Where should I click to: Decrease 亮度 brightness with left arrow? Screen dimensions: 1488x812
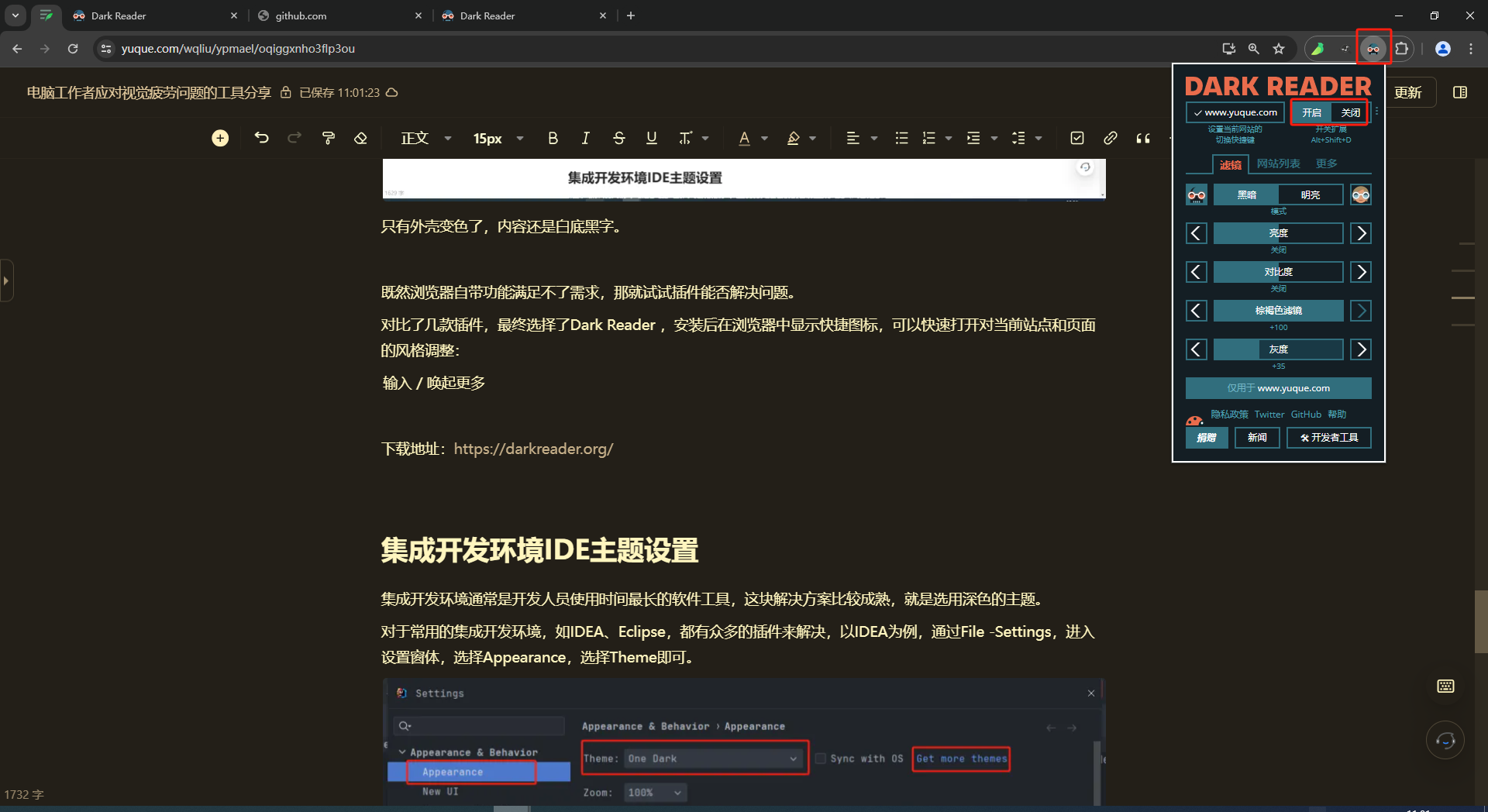pyautogui.click(x=1197, y=233)
